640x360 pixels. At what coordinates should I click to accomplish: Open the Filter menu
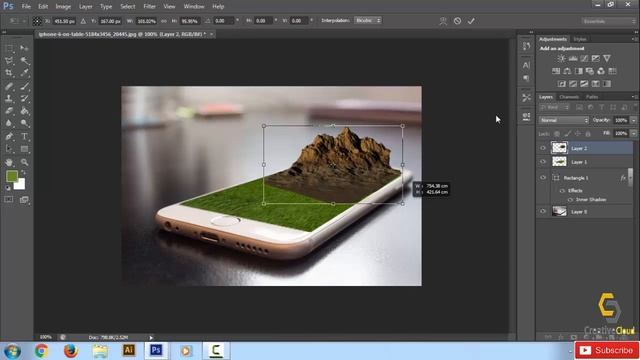coord(149,7)
